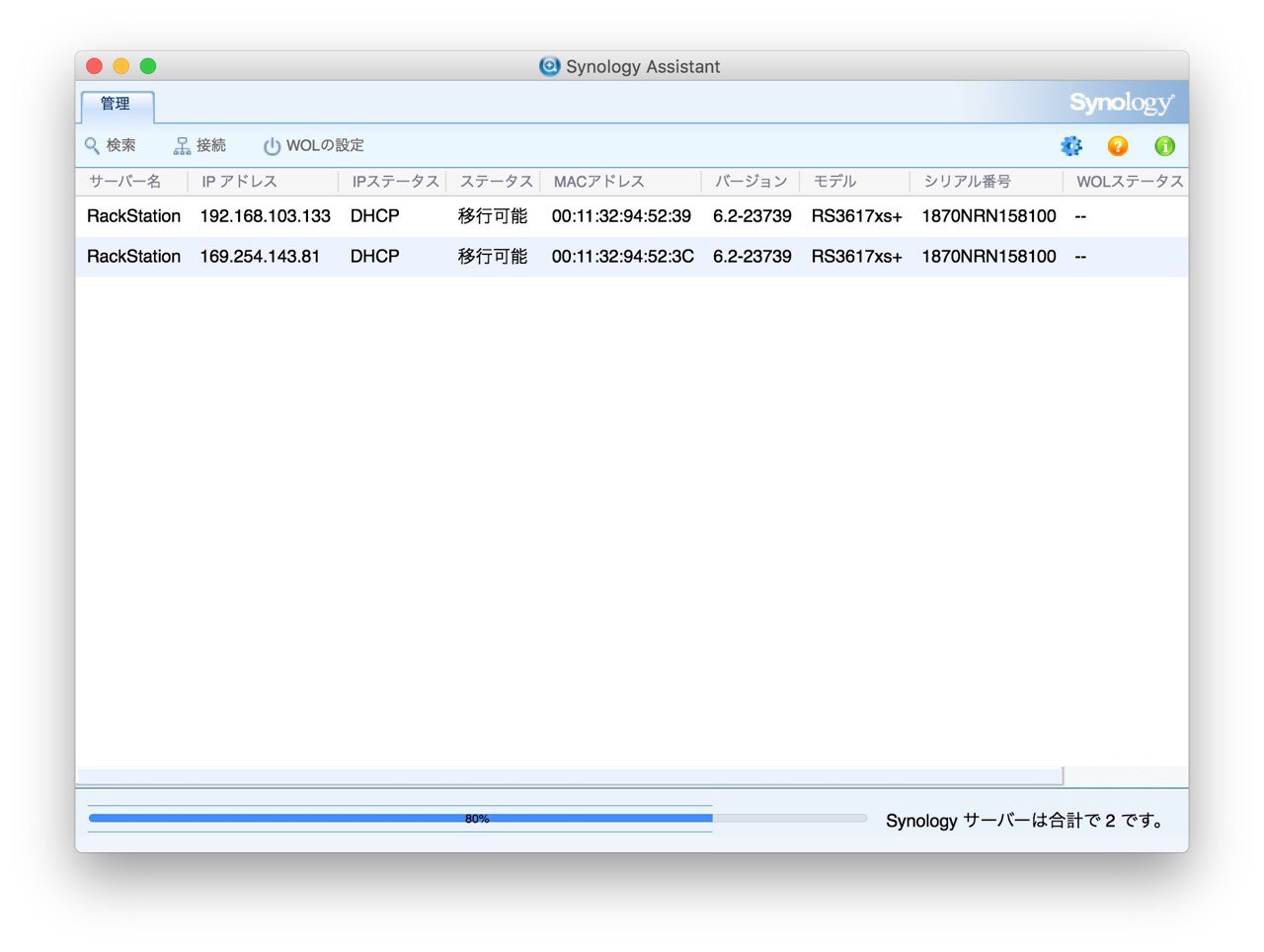Click the Synology Assistant title bar icon
1264x952 pixels.
(549, 66)
